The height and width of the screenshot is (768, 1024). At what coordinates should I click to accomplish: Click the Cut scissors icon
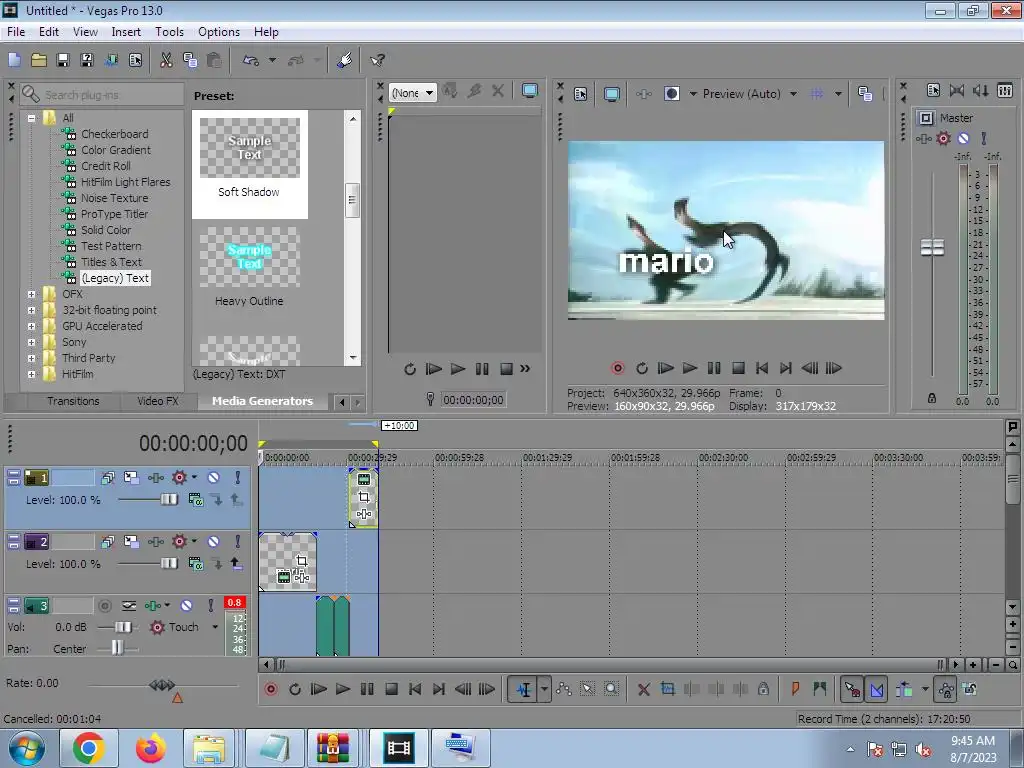(166, 60)
